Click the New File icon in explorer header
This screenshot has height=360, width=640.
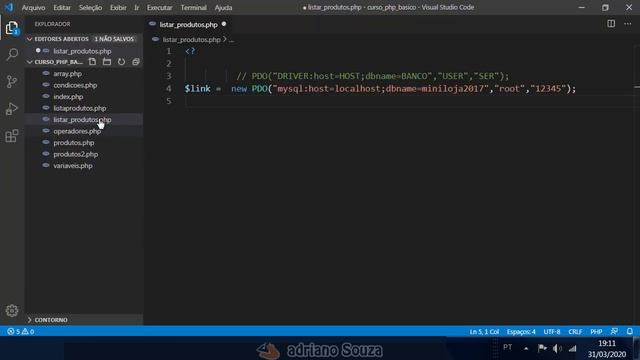pyautogui.click(x=92, y=62)
